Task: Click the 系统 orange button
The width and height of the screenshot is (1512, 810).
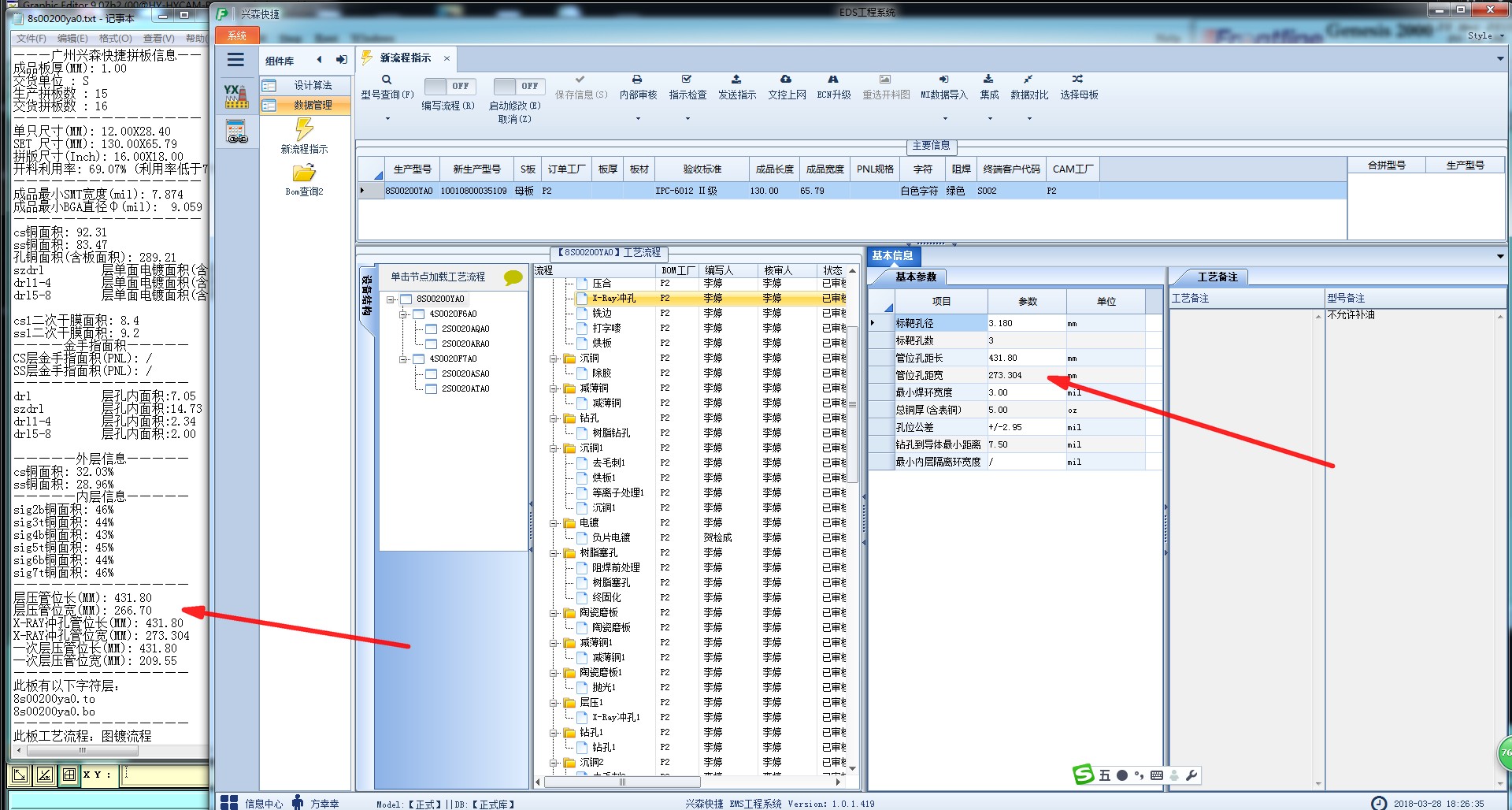Action: pos(237,35)
